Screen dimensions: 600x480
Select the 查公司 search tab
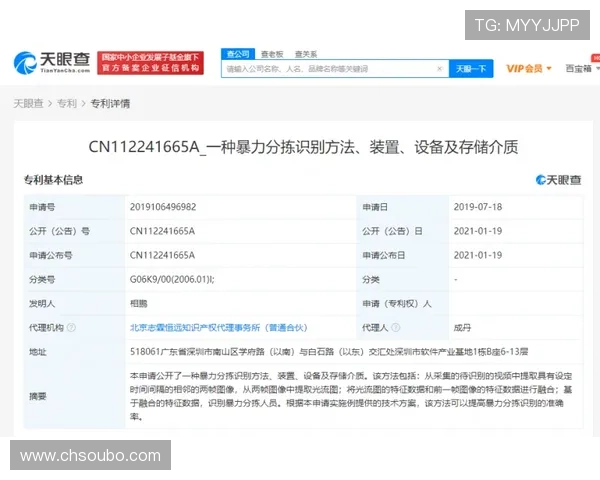[x=238, y=54]
